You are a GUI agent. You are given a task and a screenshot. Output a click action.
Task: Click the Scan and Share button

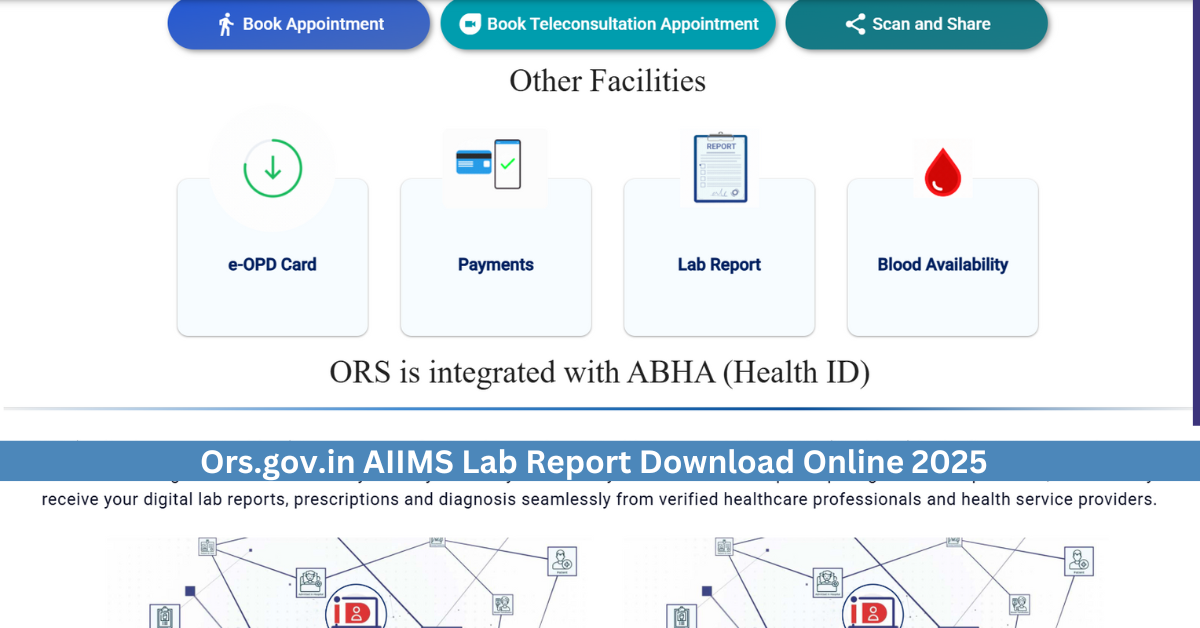point(916,23)
